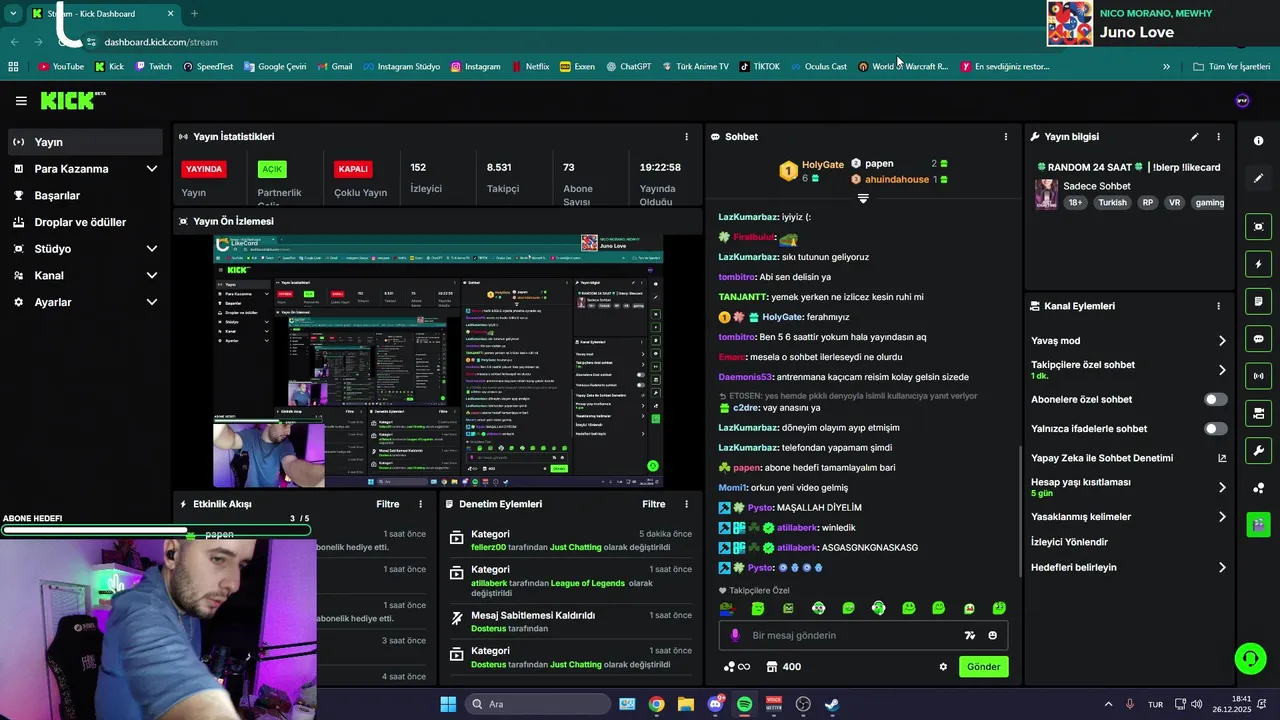1280x720 pixels.
Task: Open the Yayın bilgisi three-dot menu
Action: tap(1218, 137)
